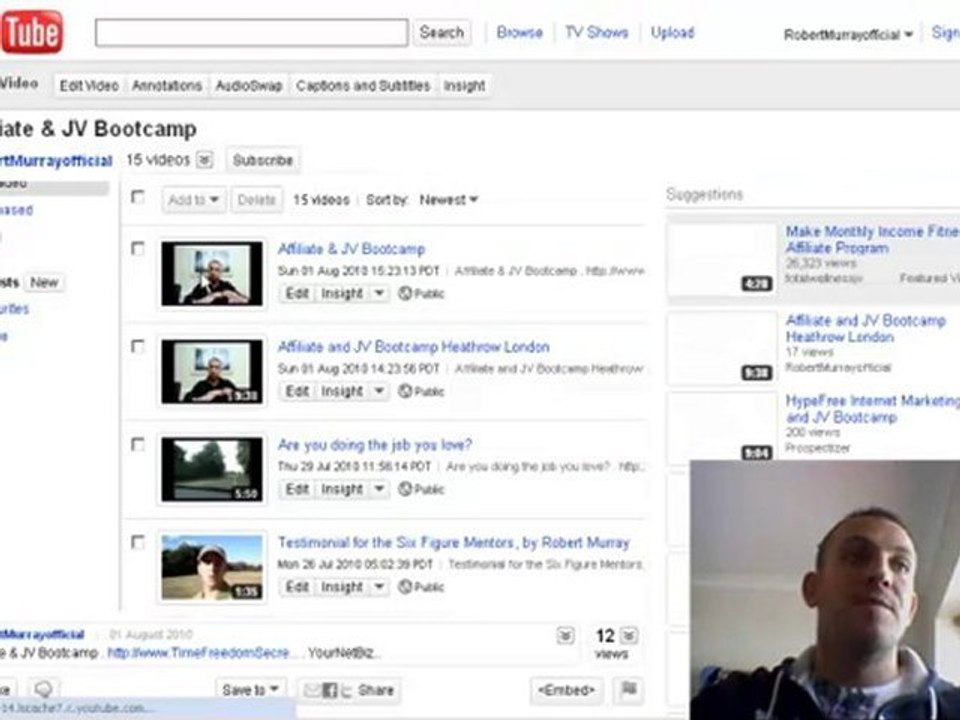The image size is (960, 720).
Task: Open dropdown arrow beside Insight for Heathrow London video
Action: click(379, 391)
